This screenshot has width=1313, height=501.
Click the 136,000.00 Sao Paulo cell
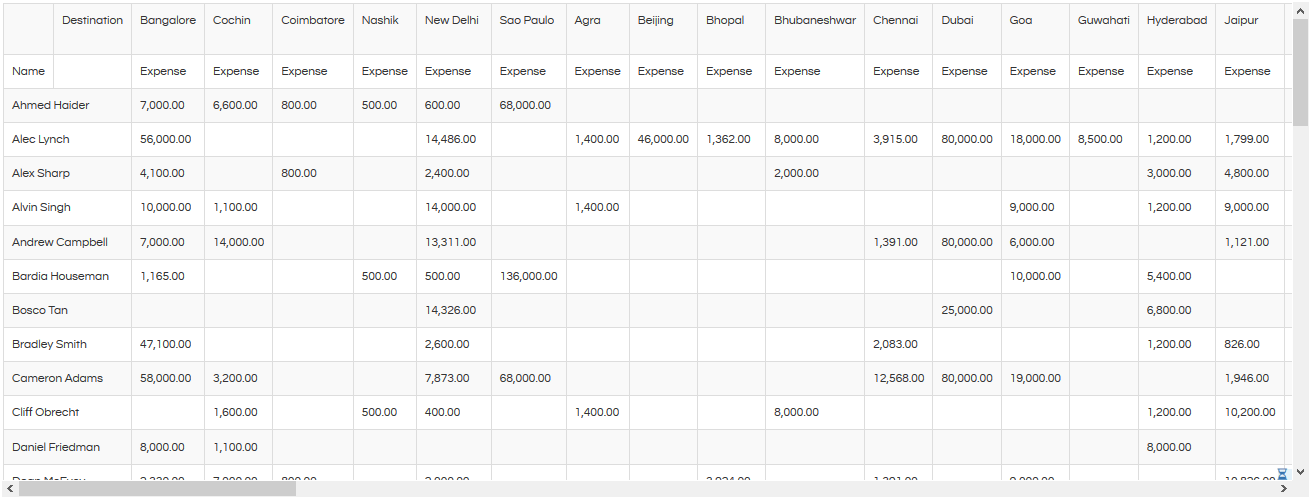(x=529, y=276)
